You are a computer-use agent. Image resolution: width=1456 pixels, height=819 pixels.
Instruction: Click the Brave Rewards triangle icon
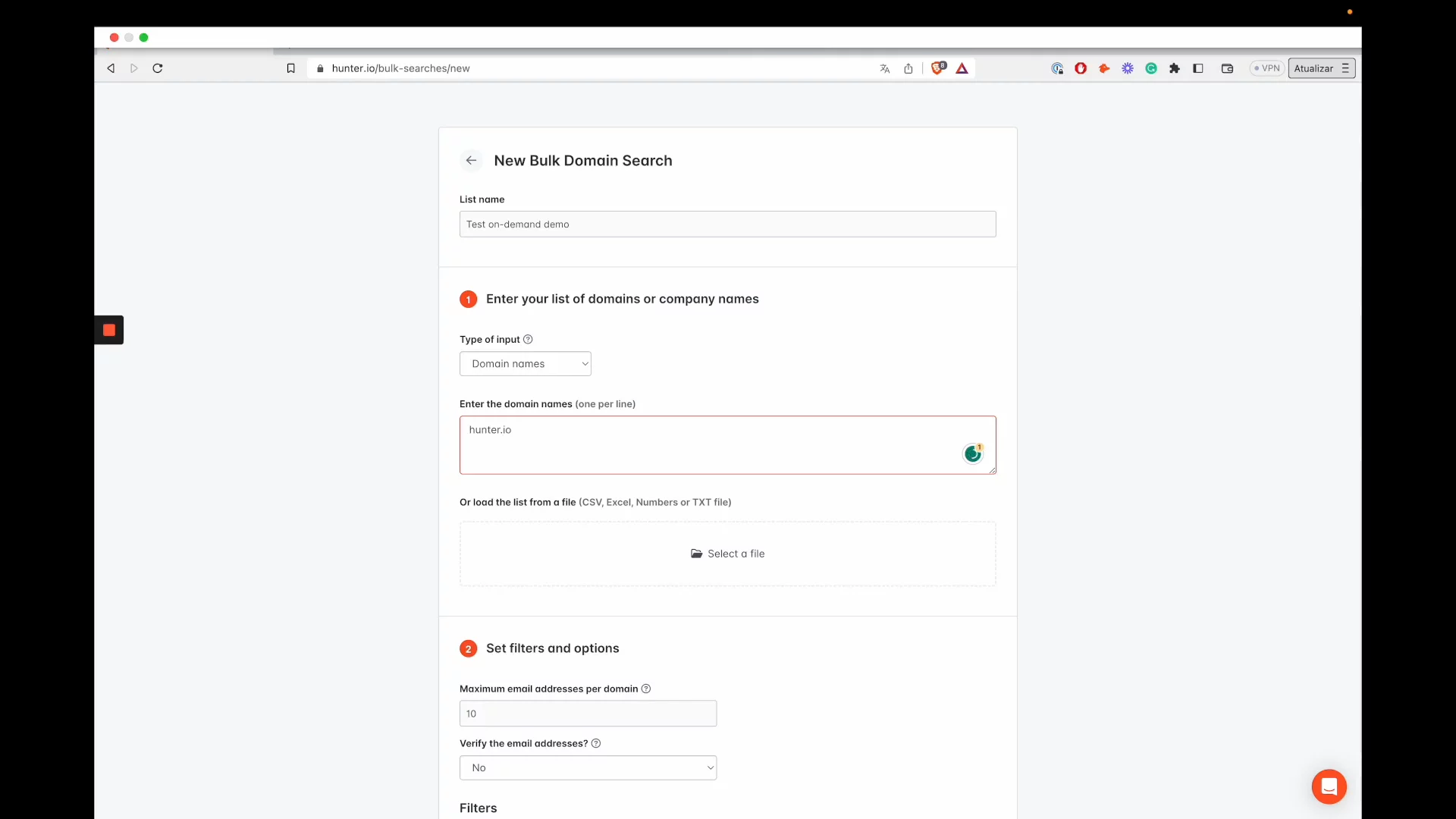[962, 68]
